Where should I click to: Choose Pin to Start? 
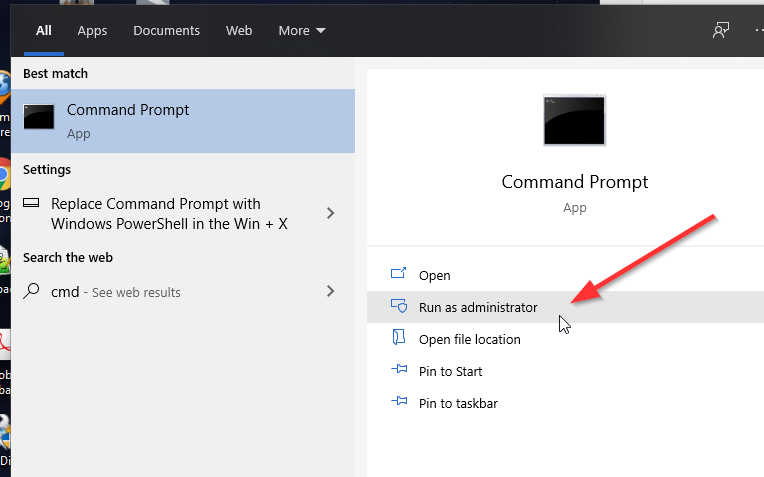565,371
